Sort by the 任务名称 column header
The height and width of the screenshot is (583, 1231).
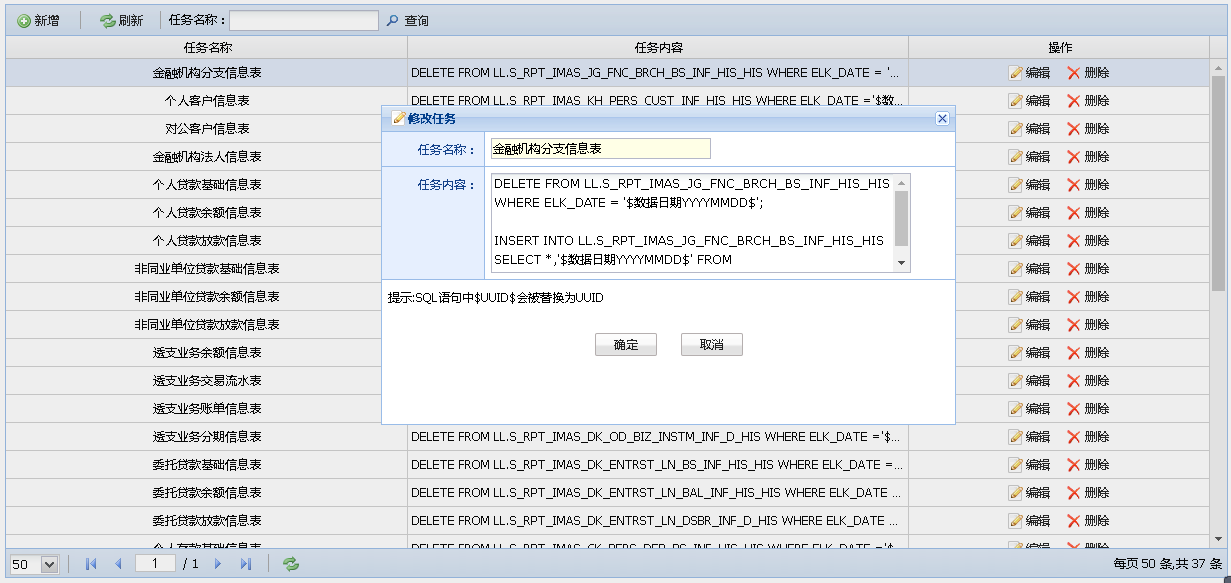point(207,48)
